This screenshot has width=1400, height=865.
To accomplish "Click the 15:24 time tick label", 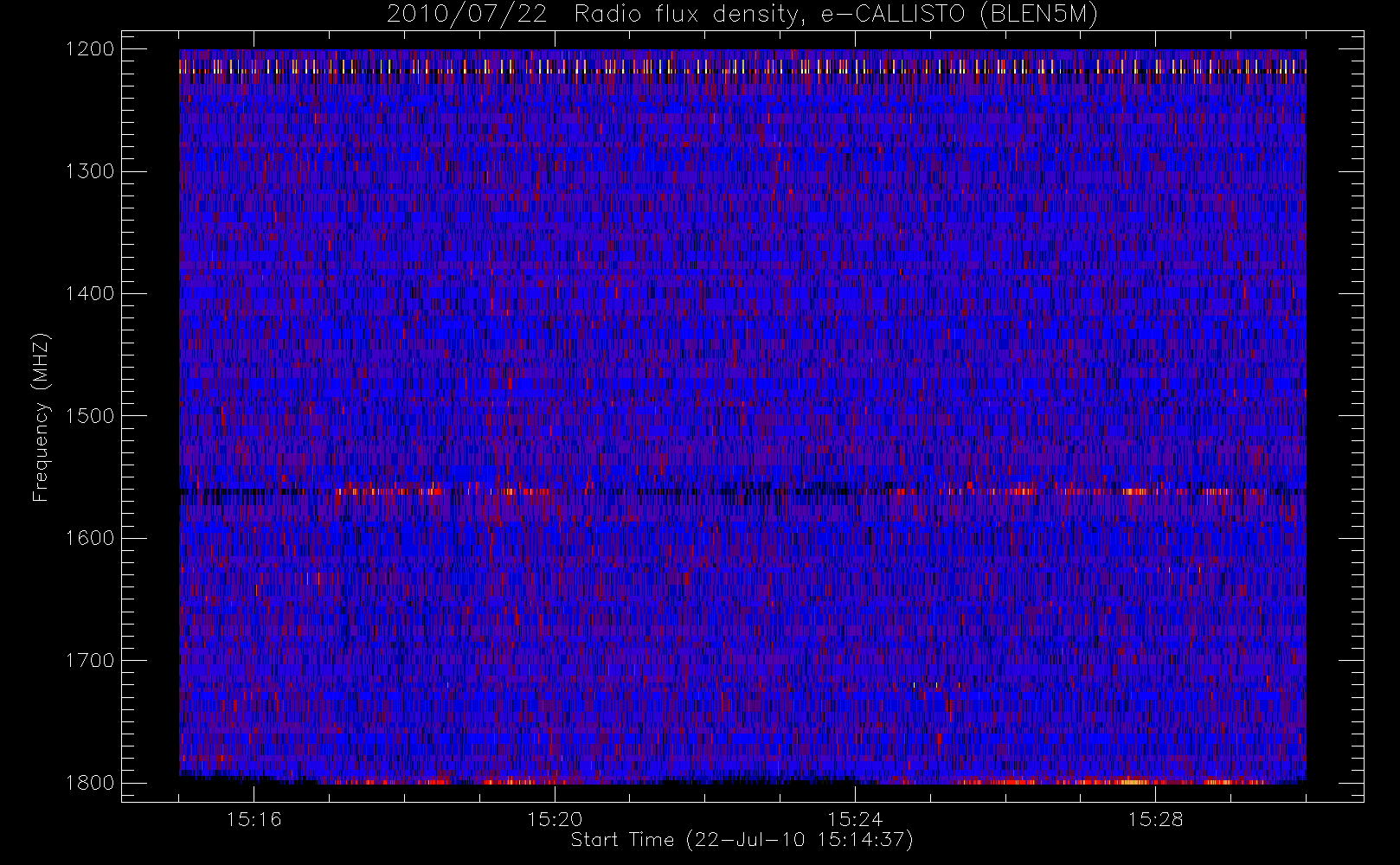I will (855, 819).
